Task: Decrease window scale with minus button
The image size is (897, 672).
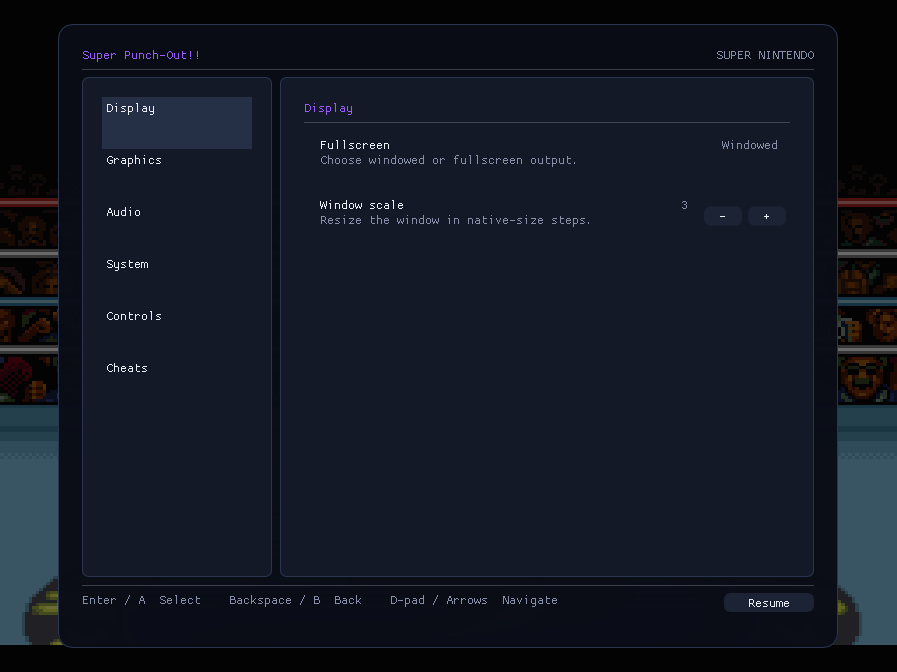Action: (723, 216)
